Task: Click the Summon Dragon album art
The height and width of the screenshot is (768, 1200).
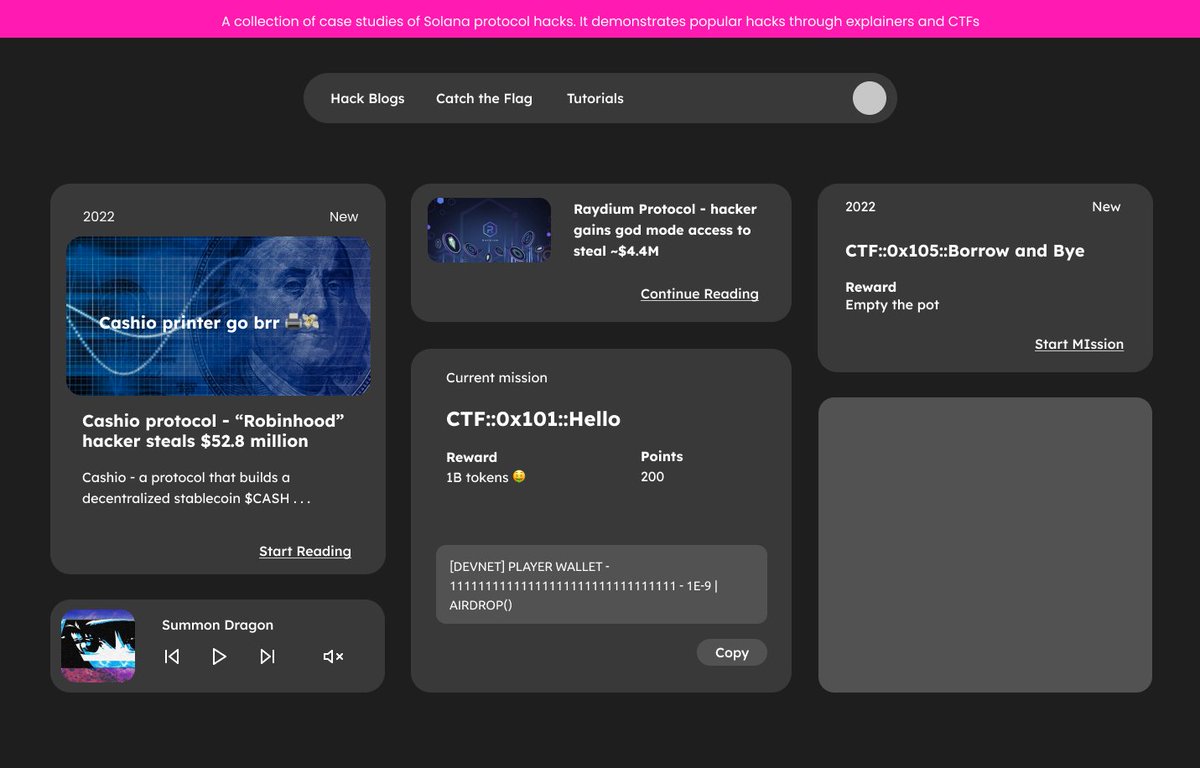Action: coord(98,646)
